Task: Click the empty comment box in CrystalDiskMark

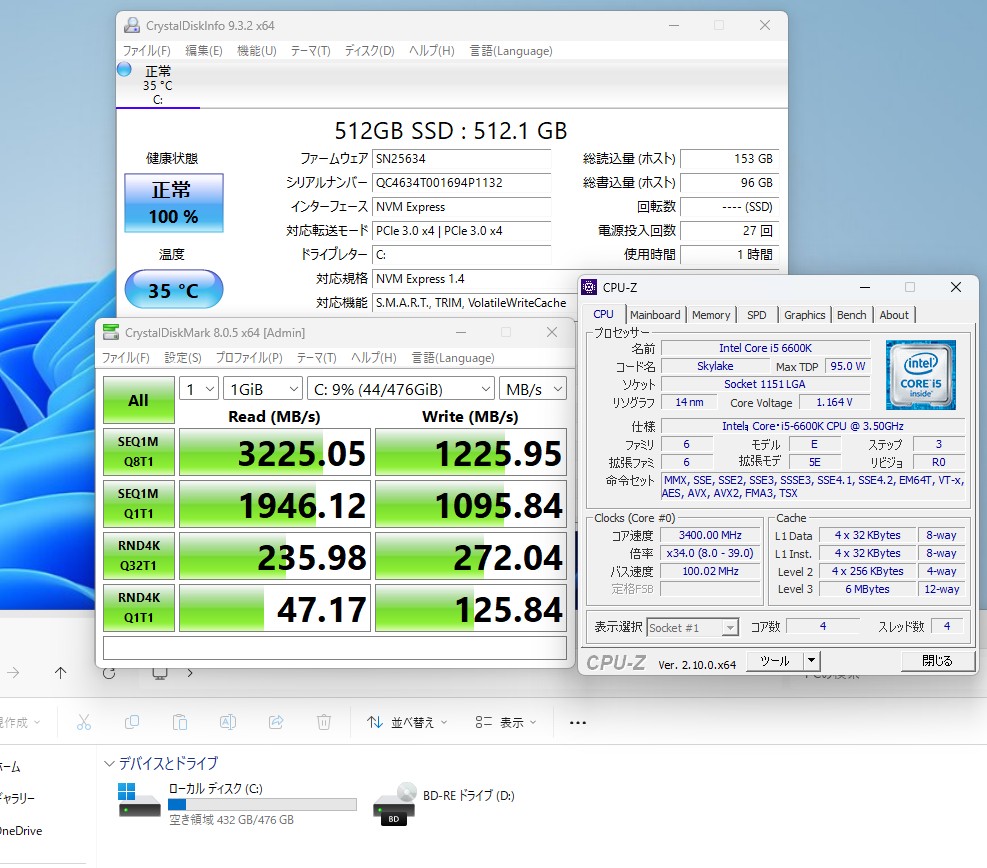Action: tap(335, 648)
